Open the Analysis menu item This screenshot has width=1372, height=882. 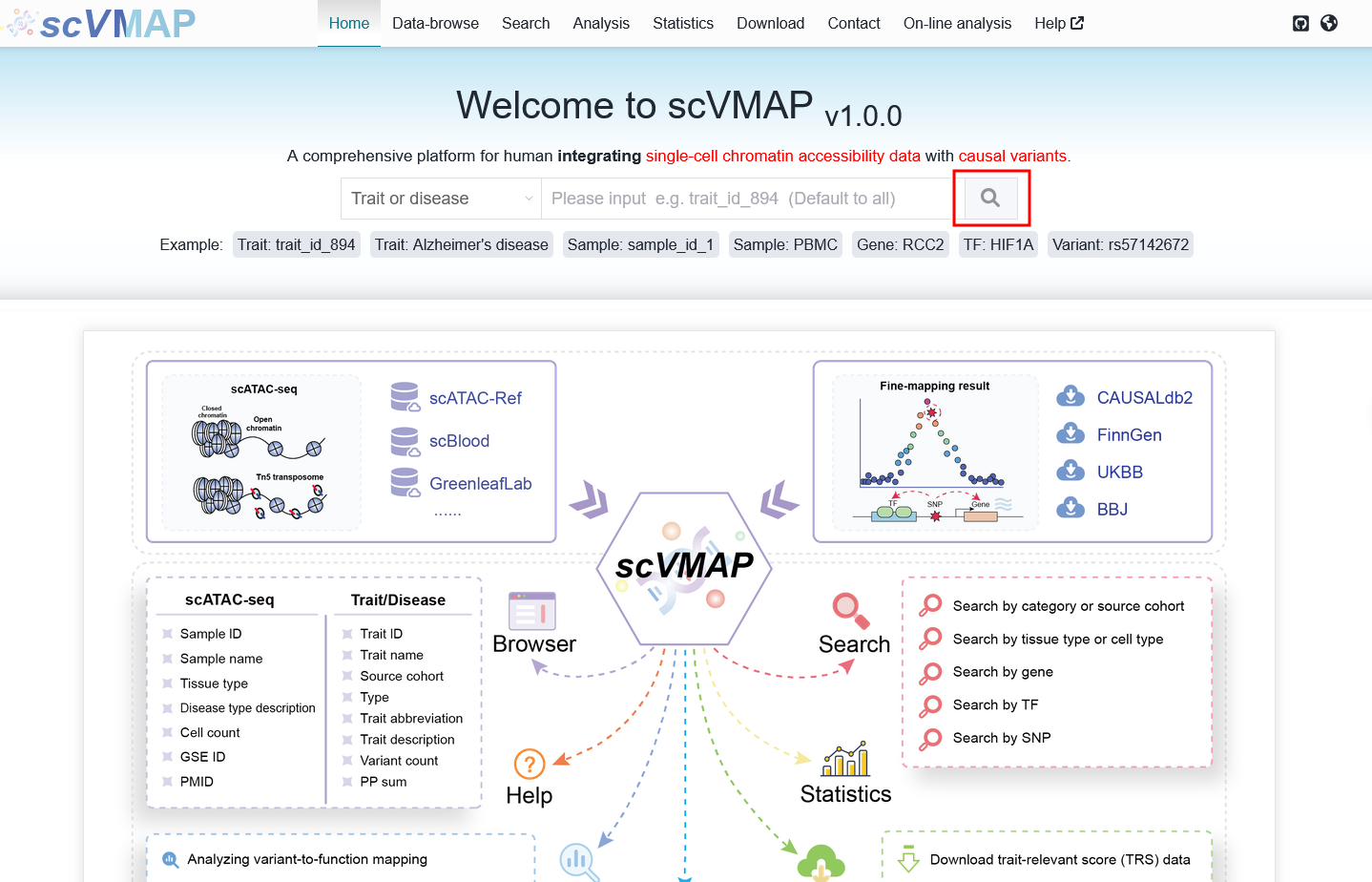(x=601, y=23)
